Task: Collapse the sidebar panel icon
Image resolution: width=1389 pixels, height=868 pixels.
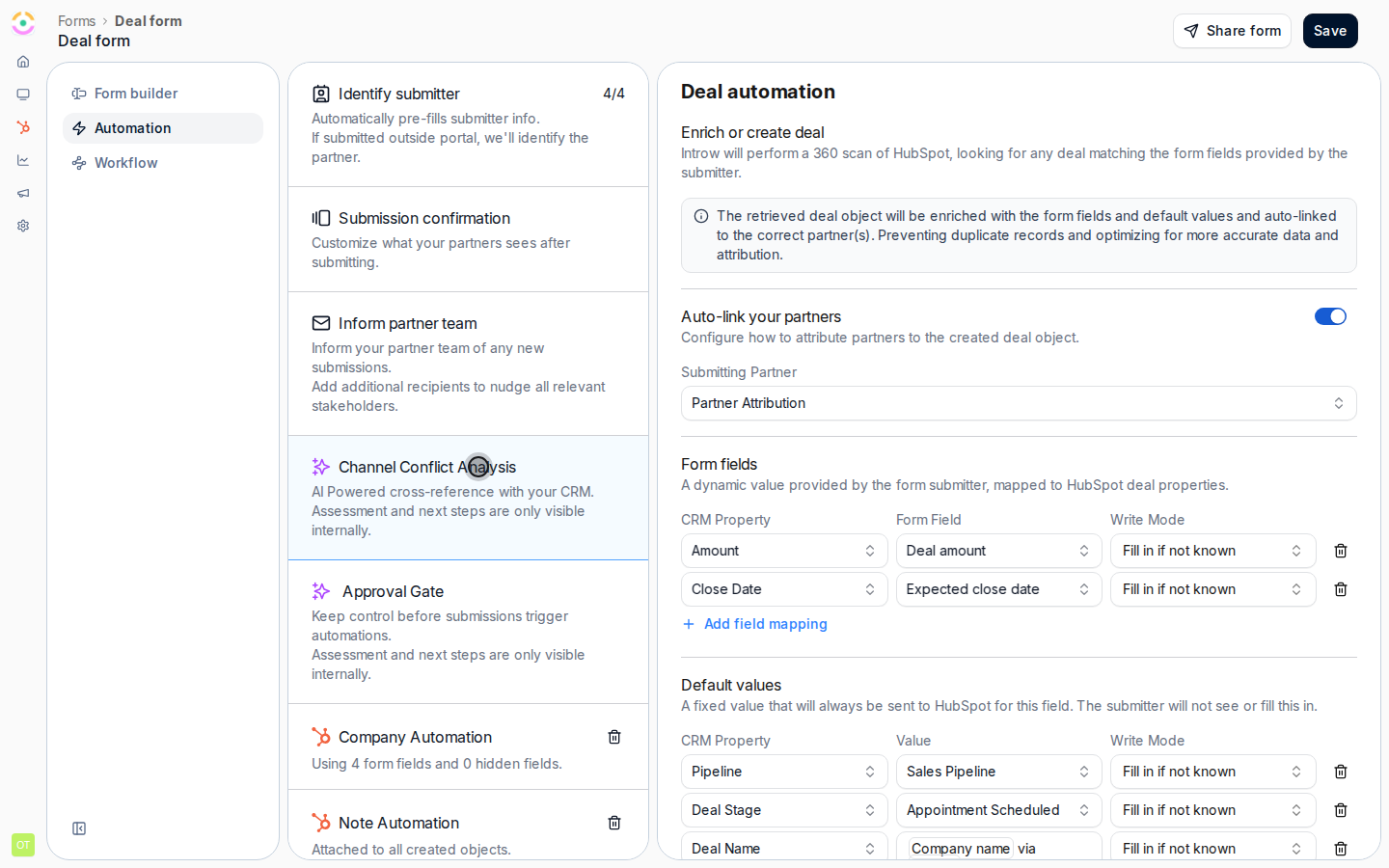Action: tap(79, 828)
